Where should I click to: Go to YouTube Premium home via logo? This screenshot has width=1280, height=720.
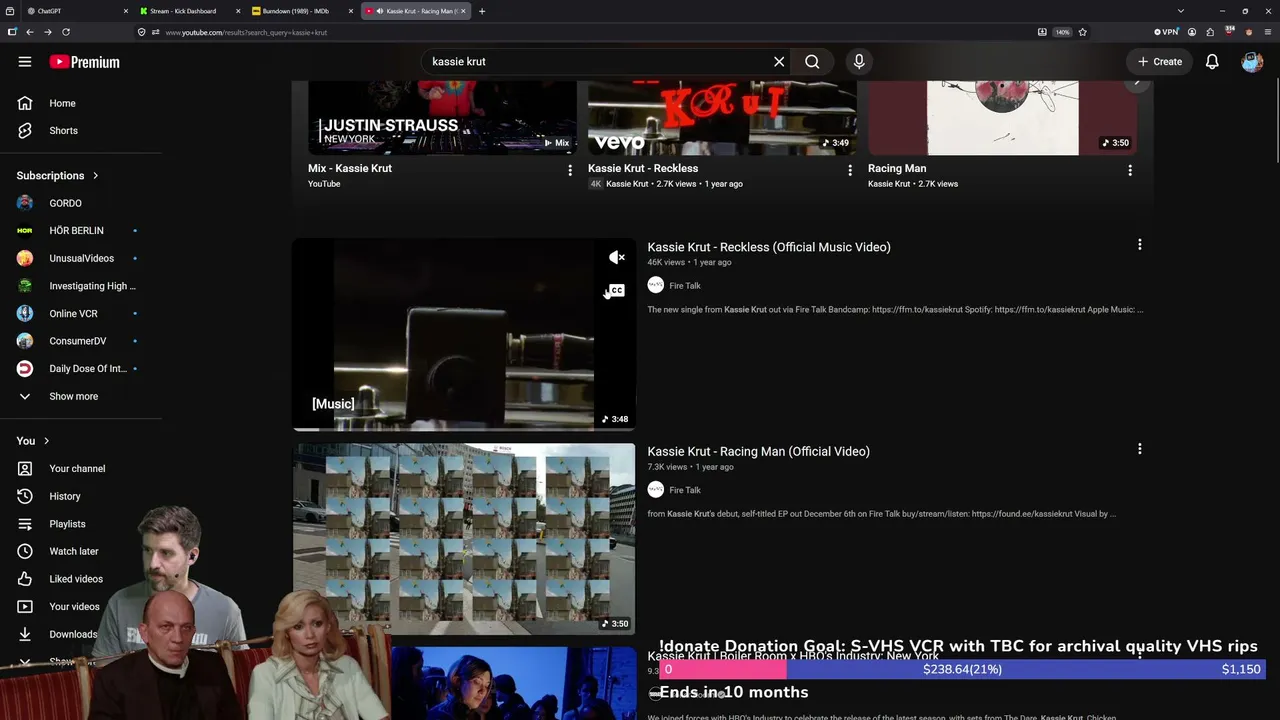click(84, 62)
